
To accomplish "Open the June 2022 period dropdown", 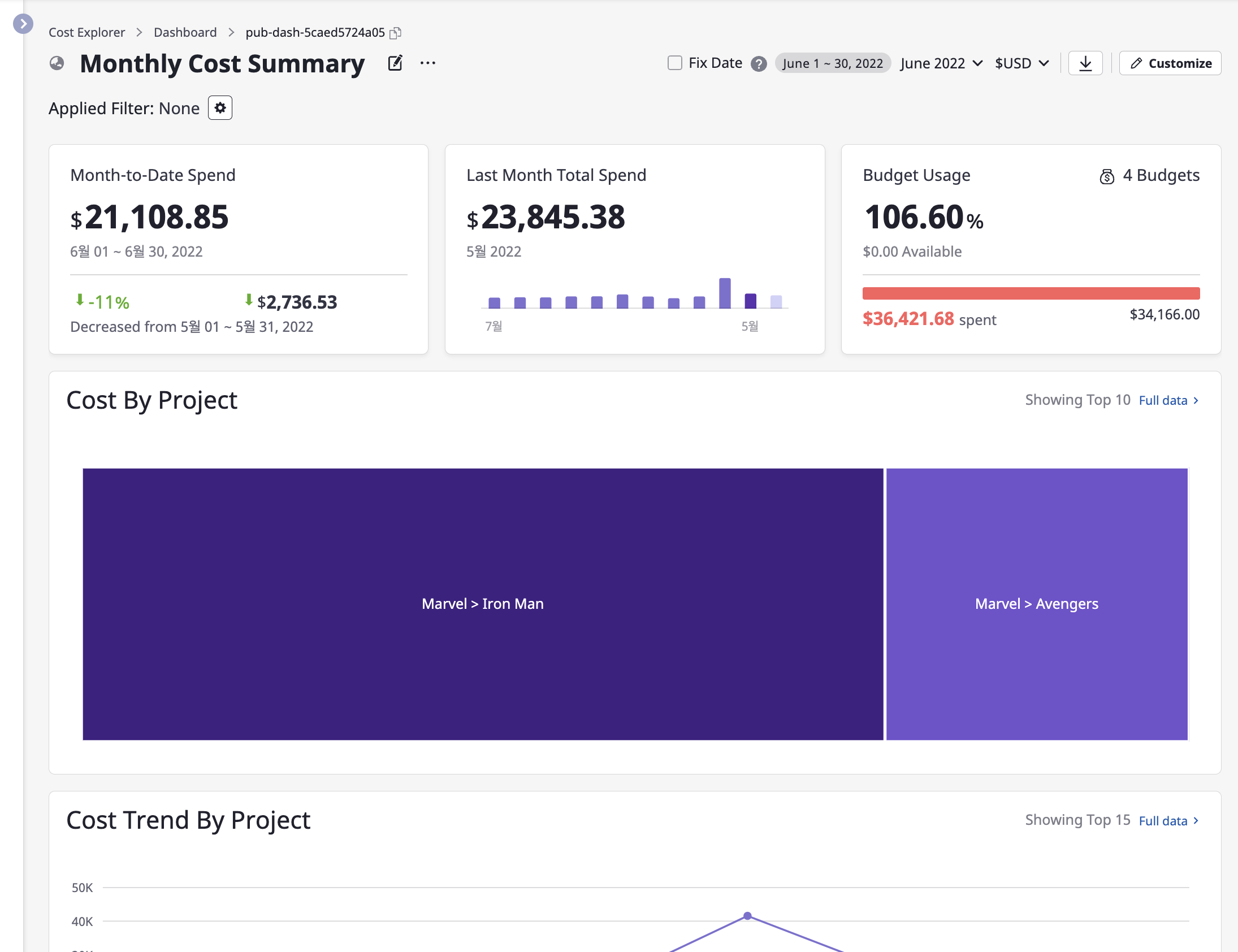I will pos(941,63).
